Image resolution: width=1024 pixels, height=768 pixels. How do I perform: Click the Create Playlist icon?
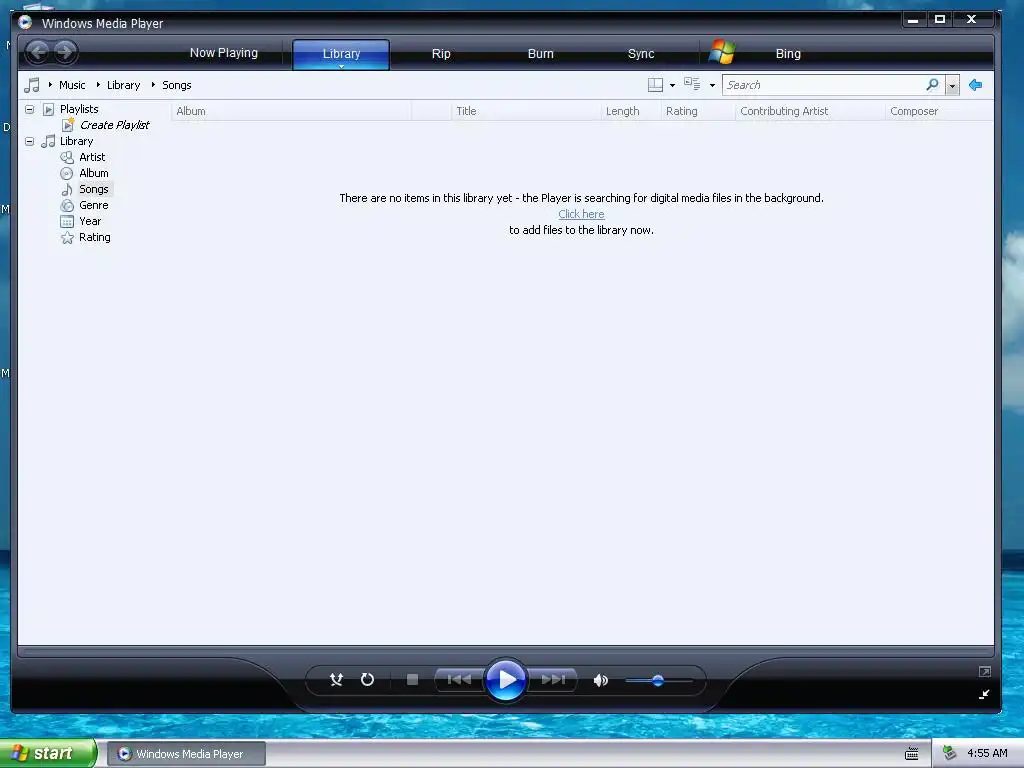pos(68,125)
